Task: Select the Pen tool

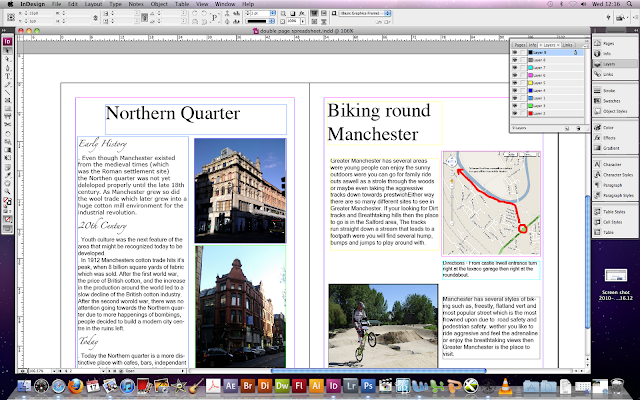Action: tap(7, 68)
